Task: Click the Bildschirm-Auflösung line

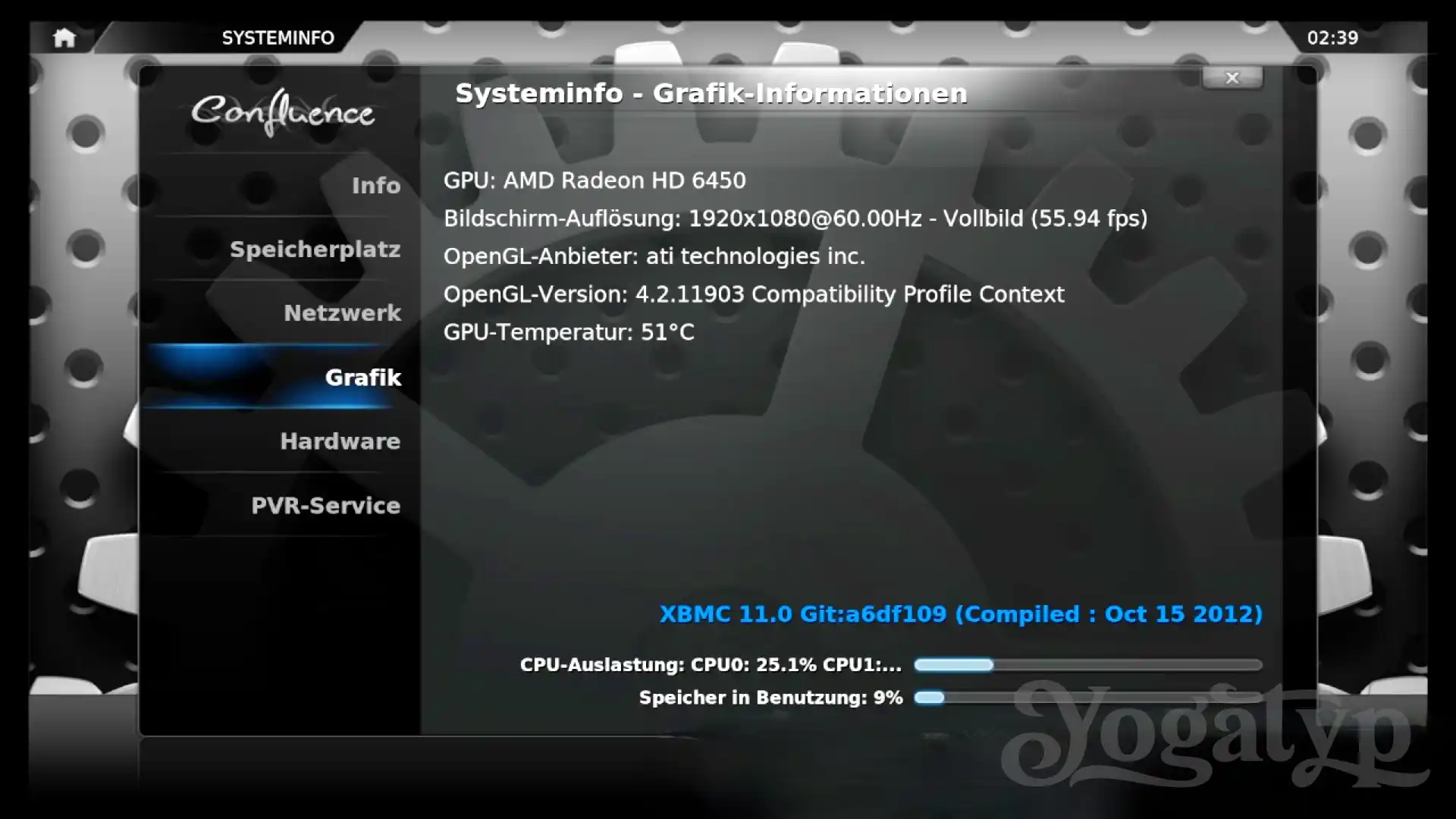Action: pos(795,218)
